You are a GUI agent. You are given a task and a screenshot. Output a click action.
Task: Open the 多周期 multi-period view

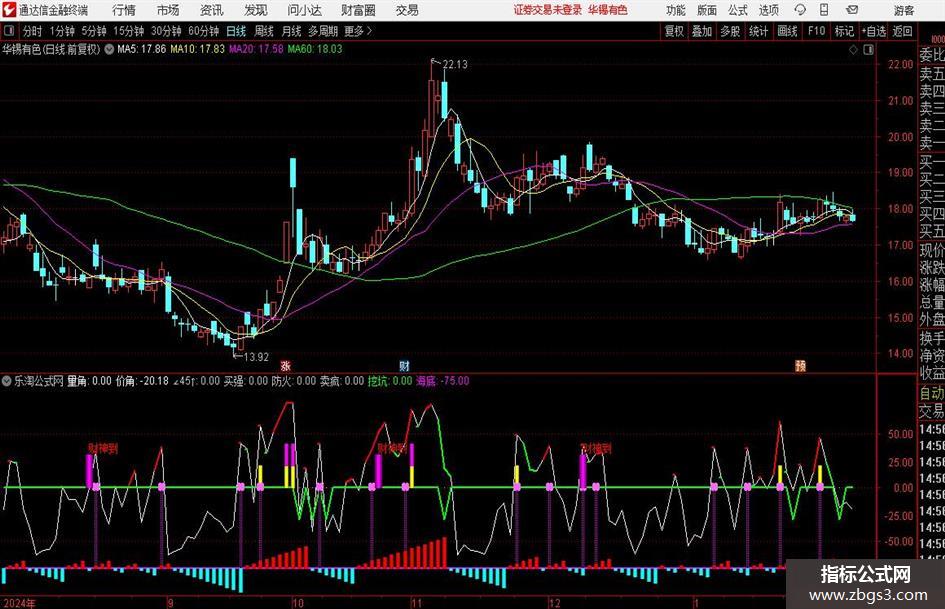[x=323, y=31]
